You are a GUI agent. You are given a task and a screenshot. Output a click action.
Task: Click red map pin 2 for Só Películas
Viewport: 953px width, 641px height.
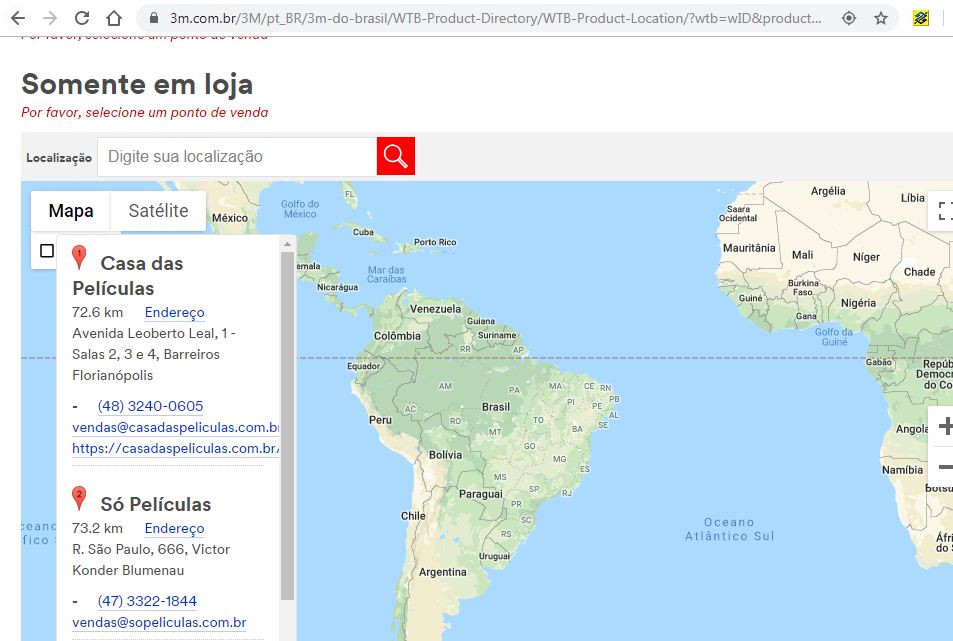click(x=80, y=498)
